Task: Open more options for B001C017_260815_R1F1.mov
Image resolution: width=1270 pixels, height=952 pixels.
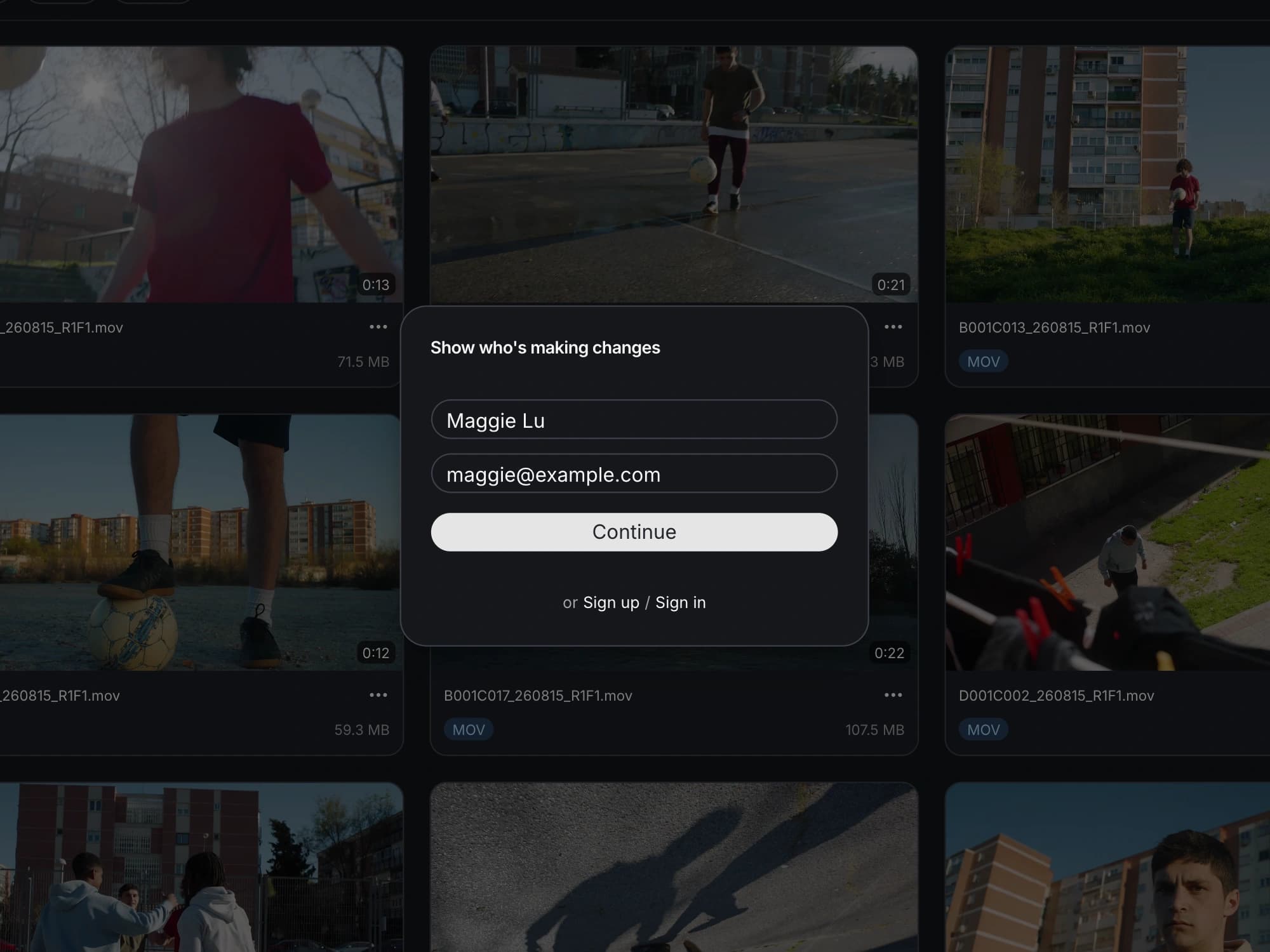Action: pyautogui.click(x=893, y=695)
